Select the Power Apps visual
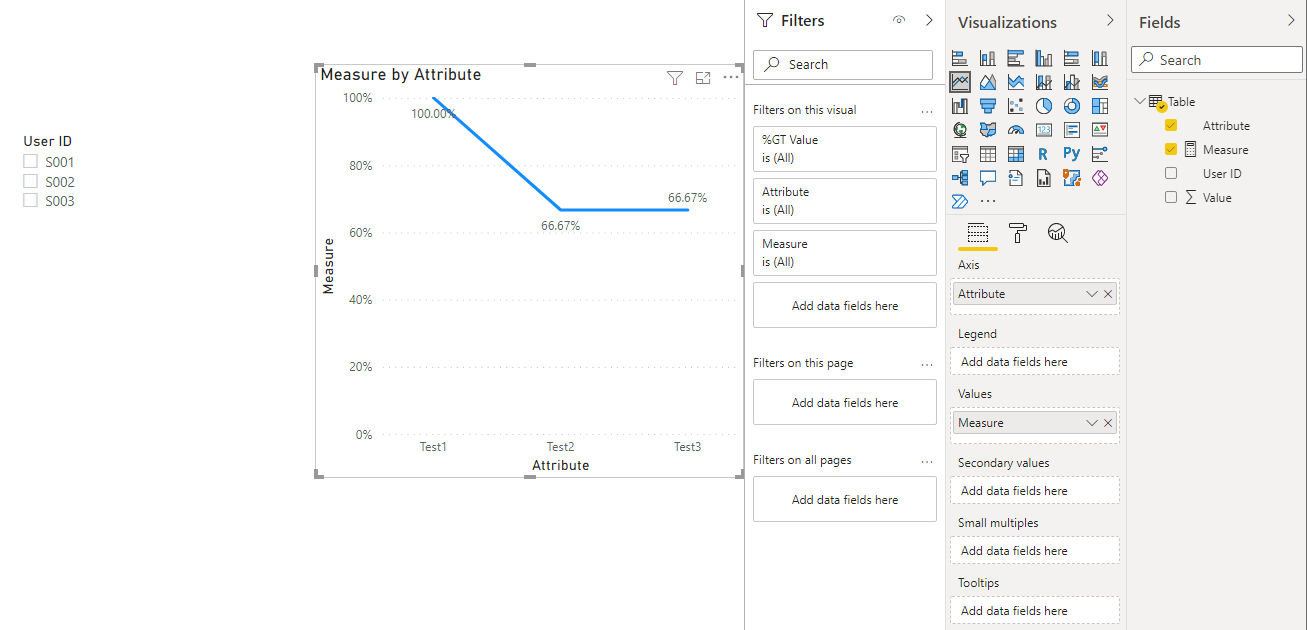 (x=1100, y=178)
